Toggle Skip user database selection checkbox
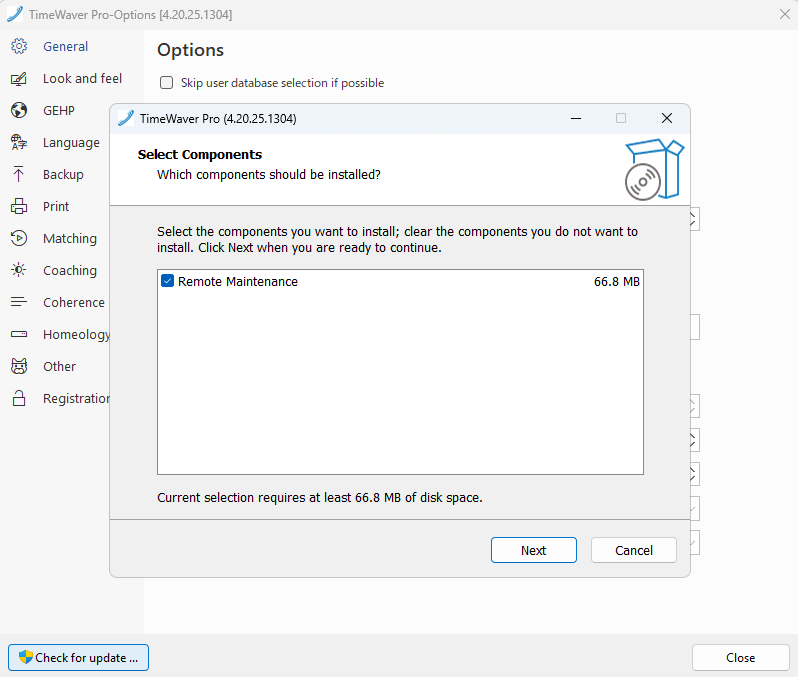798x677 pixels. [166, 82]
